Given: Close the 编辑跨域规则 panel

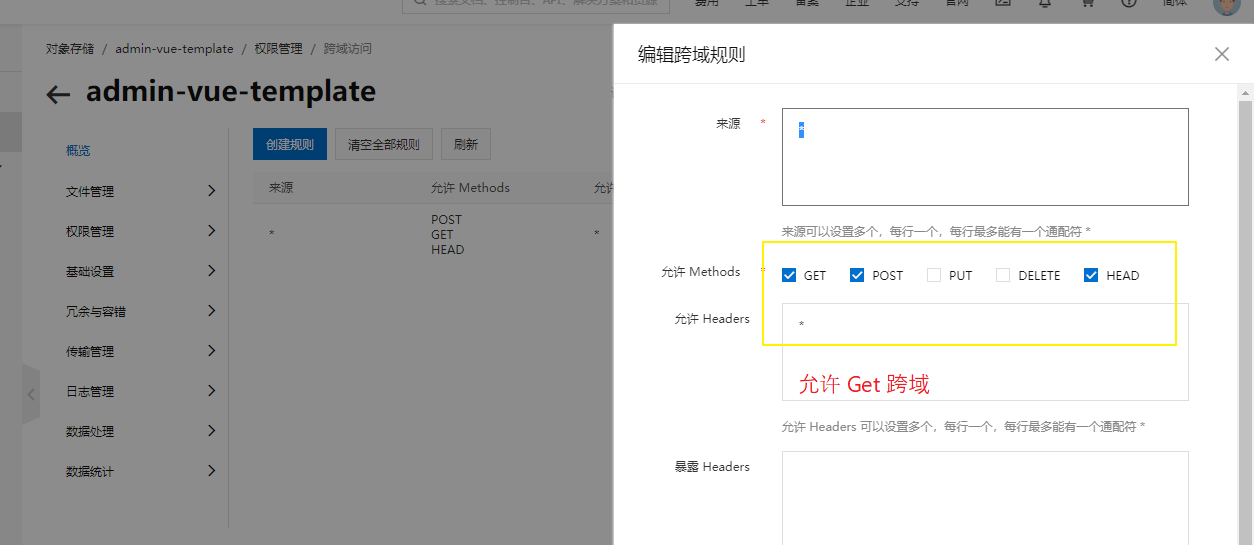Looking at the screenshot, I should tap(1221, 54).
